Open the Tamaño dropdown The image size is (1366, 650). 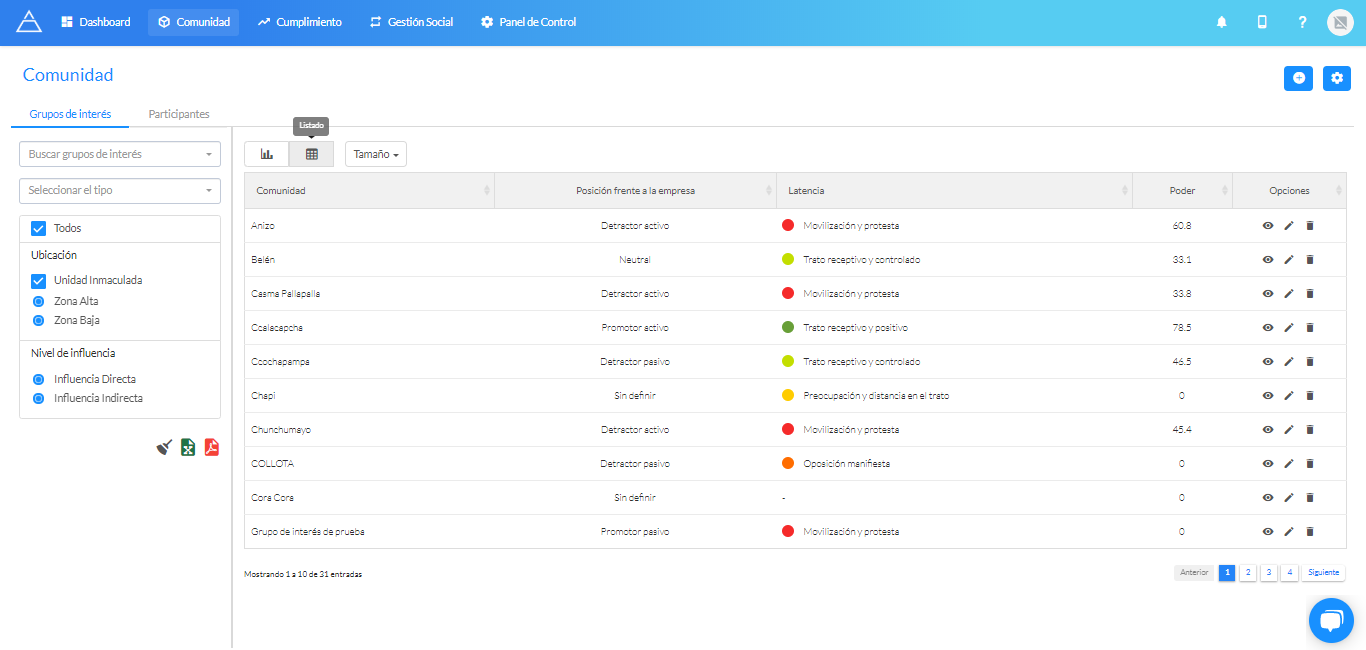point(376,154)
